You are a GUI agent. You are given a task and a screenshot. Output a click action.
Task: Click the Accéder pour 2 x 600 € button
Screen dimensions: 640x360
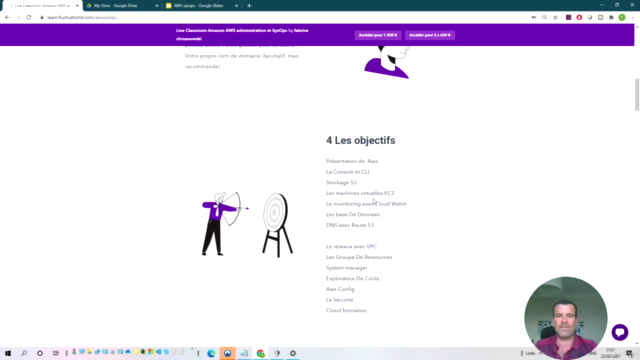click(430, 35)
